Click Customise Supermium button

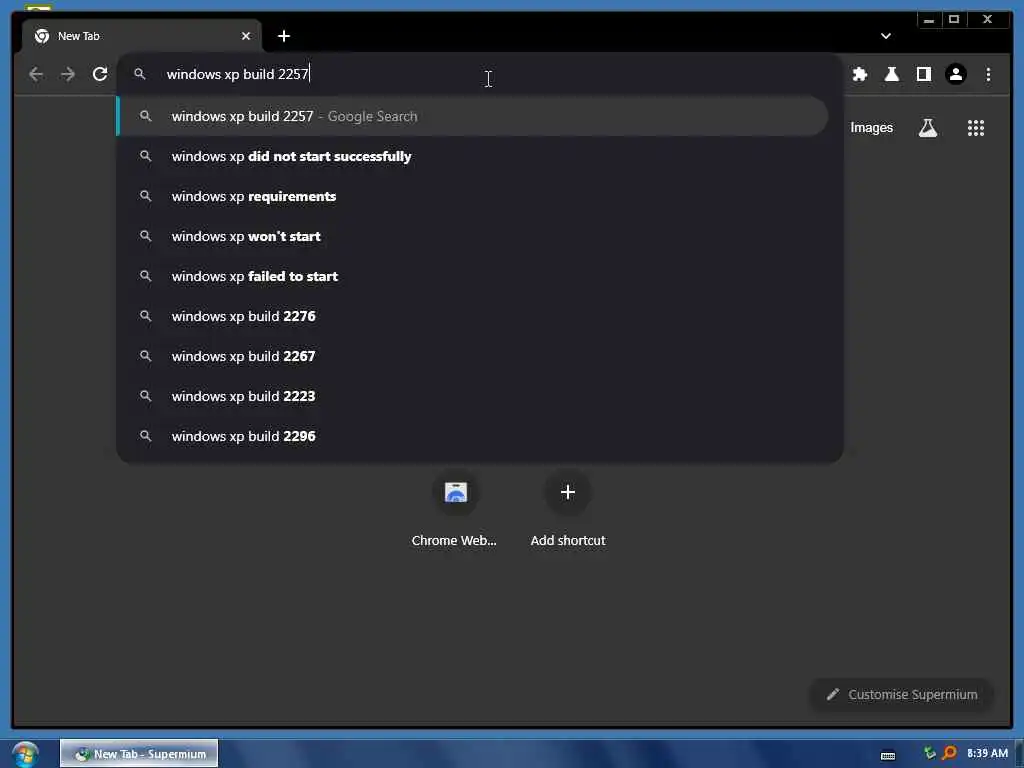902,694
